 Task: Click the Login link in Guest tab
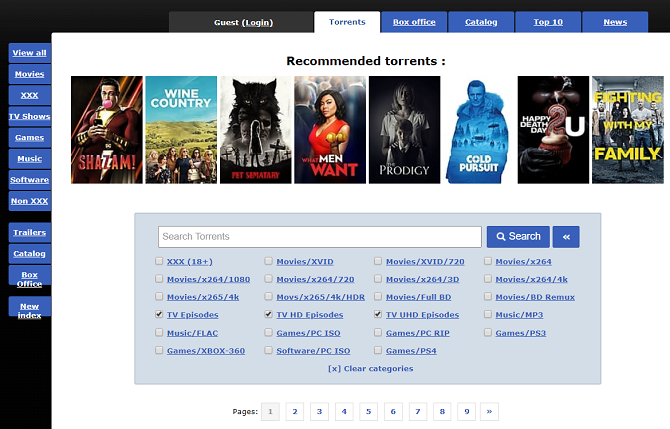click(258, 23)
